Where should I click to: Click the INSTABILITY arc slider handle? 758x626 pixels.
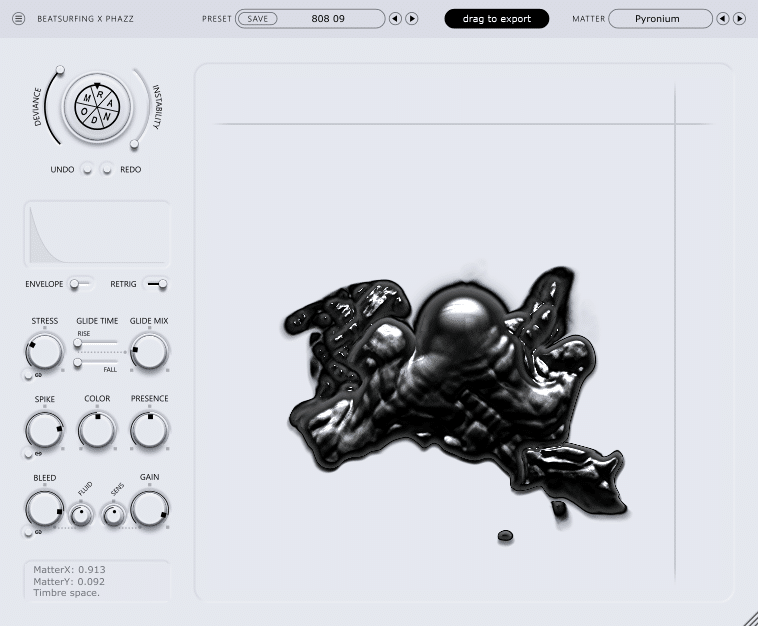coord(134,144)
